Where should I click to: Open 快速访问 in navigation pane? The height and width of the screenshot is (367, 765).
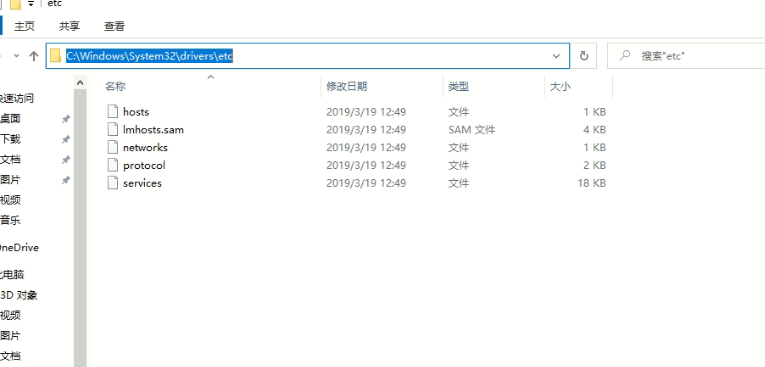(17, 99)
